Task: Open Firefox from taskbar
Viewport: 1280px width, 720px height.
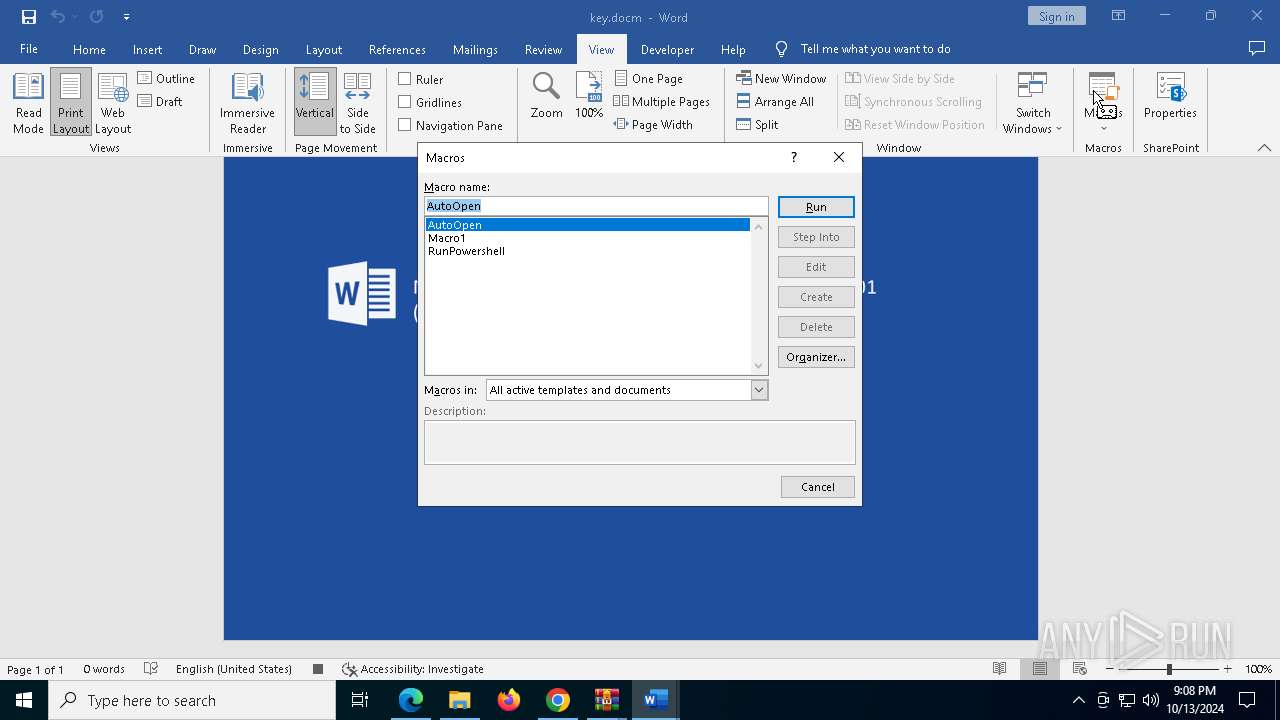Action: [509, 700]
